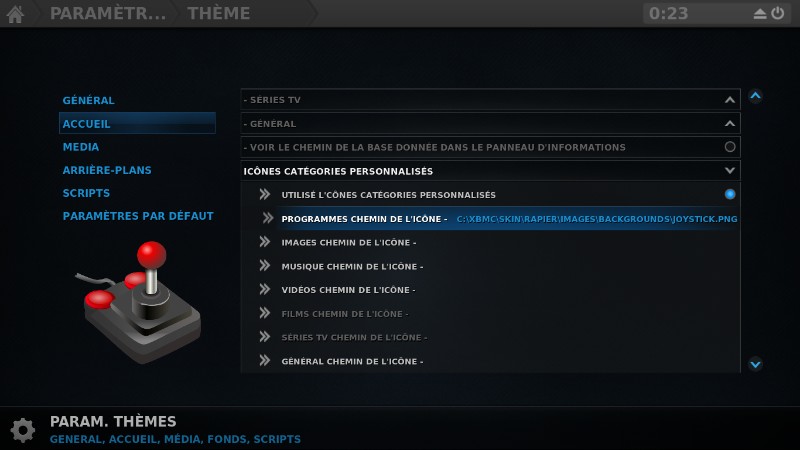Enable voir le chemin de la base donnée option

pyautogui.click(x=730, y=147)
